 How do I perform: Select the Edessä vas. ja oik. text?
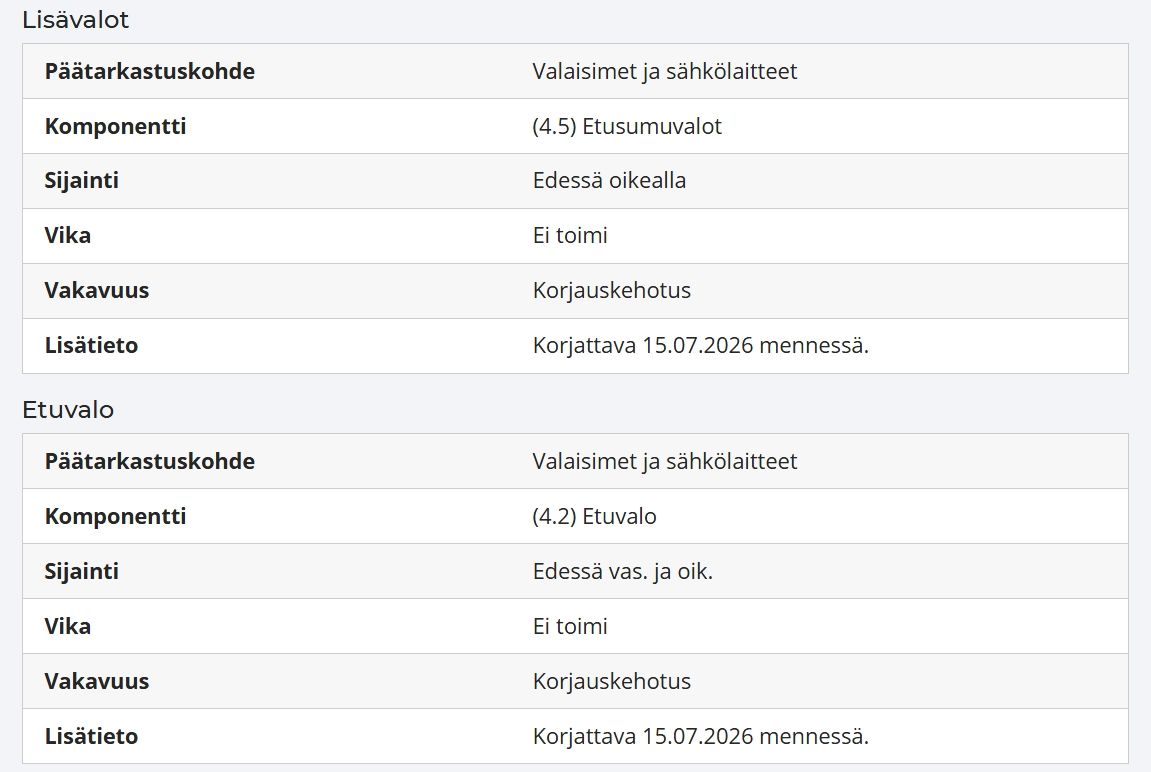coord(622,572)
